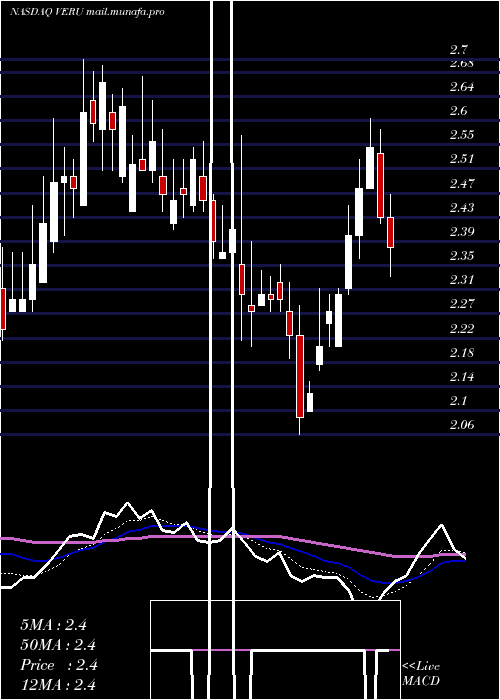500x700 pixels.
Task: Click the 2.55 price axis label
Action: click(x=462, y=135)
